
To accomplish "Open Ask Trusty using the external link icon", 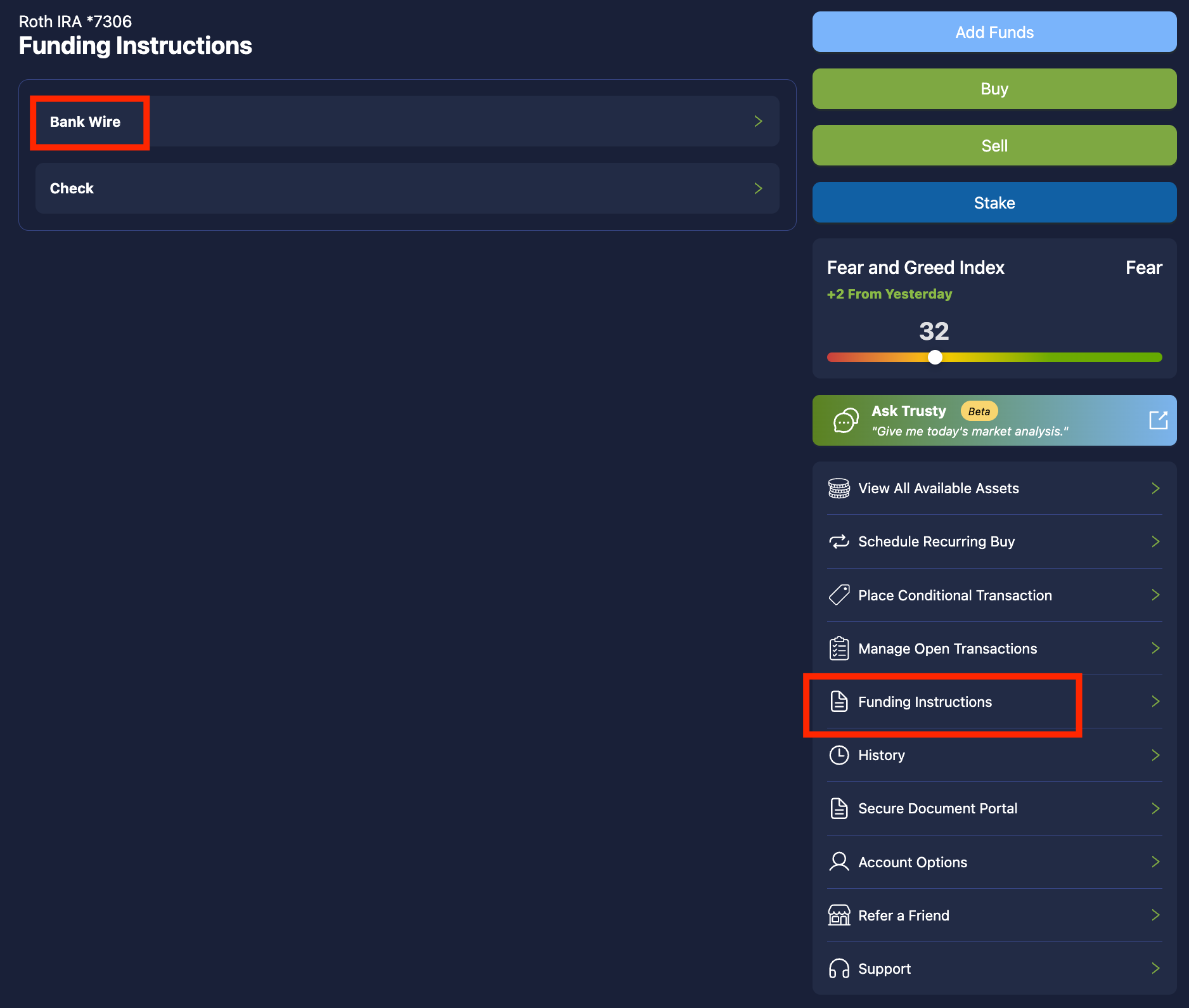I will (x=1158, y=420).
